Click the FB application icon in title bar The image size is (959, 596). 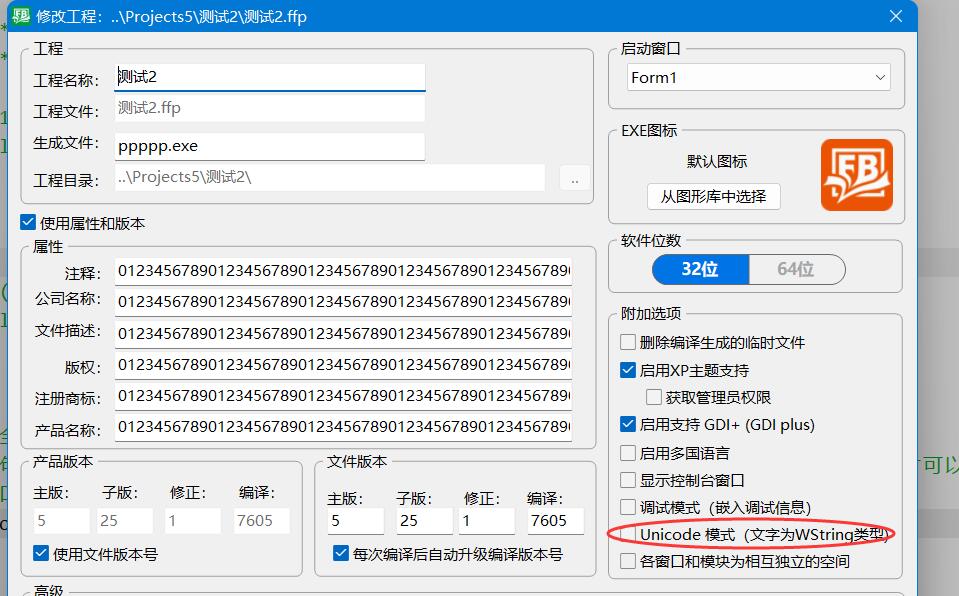(20, 16)
